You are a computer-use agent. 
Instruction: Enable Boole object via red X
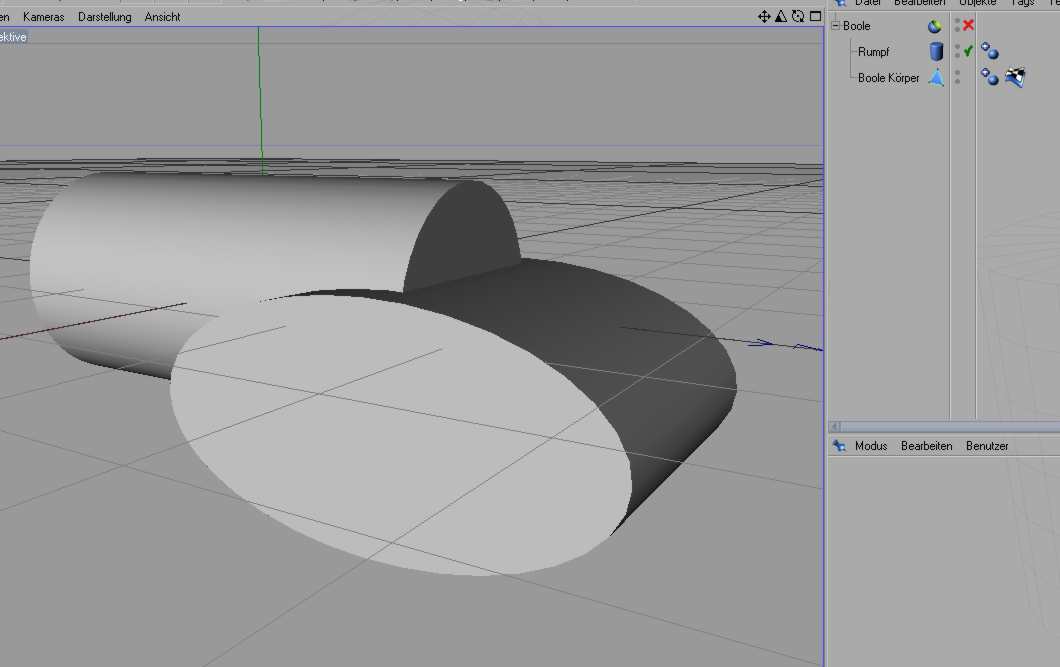pos(968,26)
